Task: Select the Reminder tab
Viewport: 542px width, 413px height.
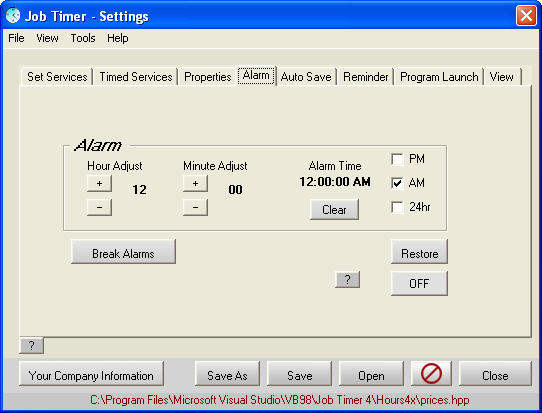Action: [x=365, y=77]
